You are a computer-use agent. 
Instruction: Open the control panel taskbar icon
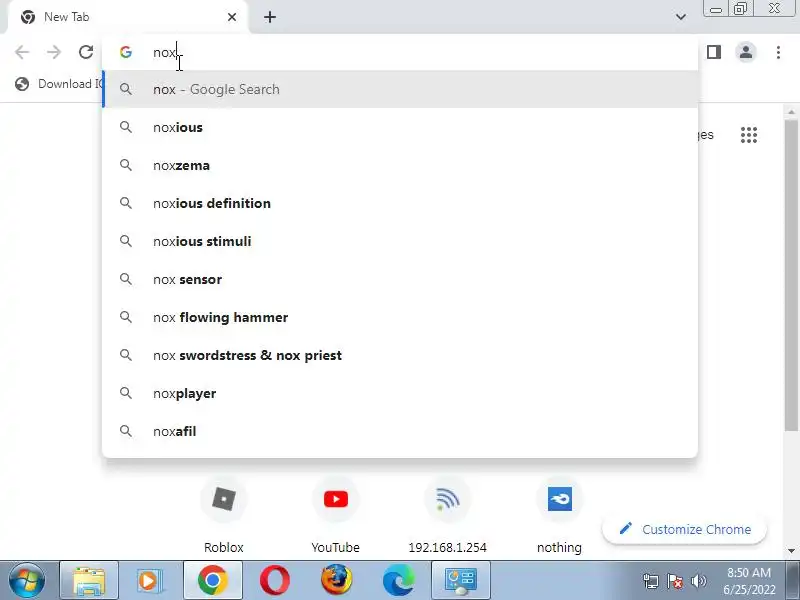point(461,580)
